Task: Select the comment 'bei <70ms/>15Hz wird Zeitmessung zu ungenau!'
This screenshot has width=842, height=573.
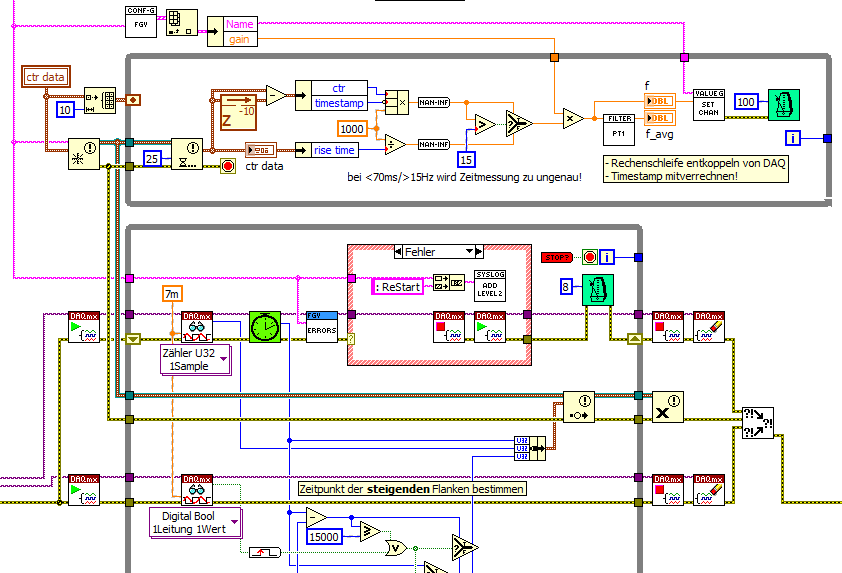Action: pyautogui.click(x=464, y=177)
